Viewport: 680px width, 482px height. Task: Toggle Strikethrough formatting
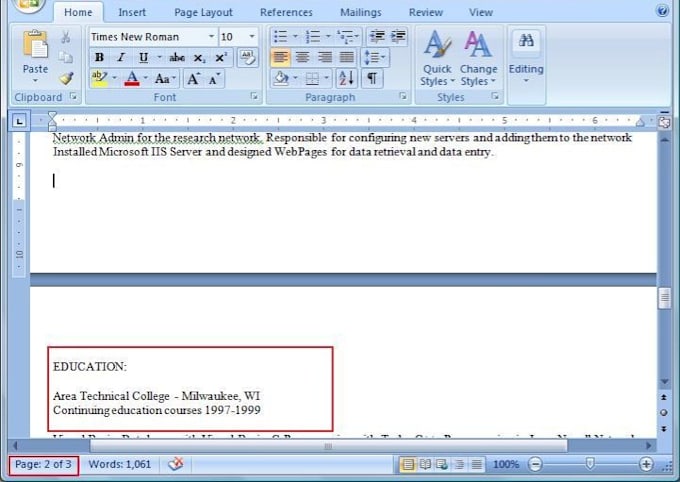coord(177,57)
